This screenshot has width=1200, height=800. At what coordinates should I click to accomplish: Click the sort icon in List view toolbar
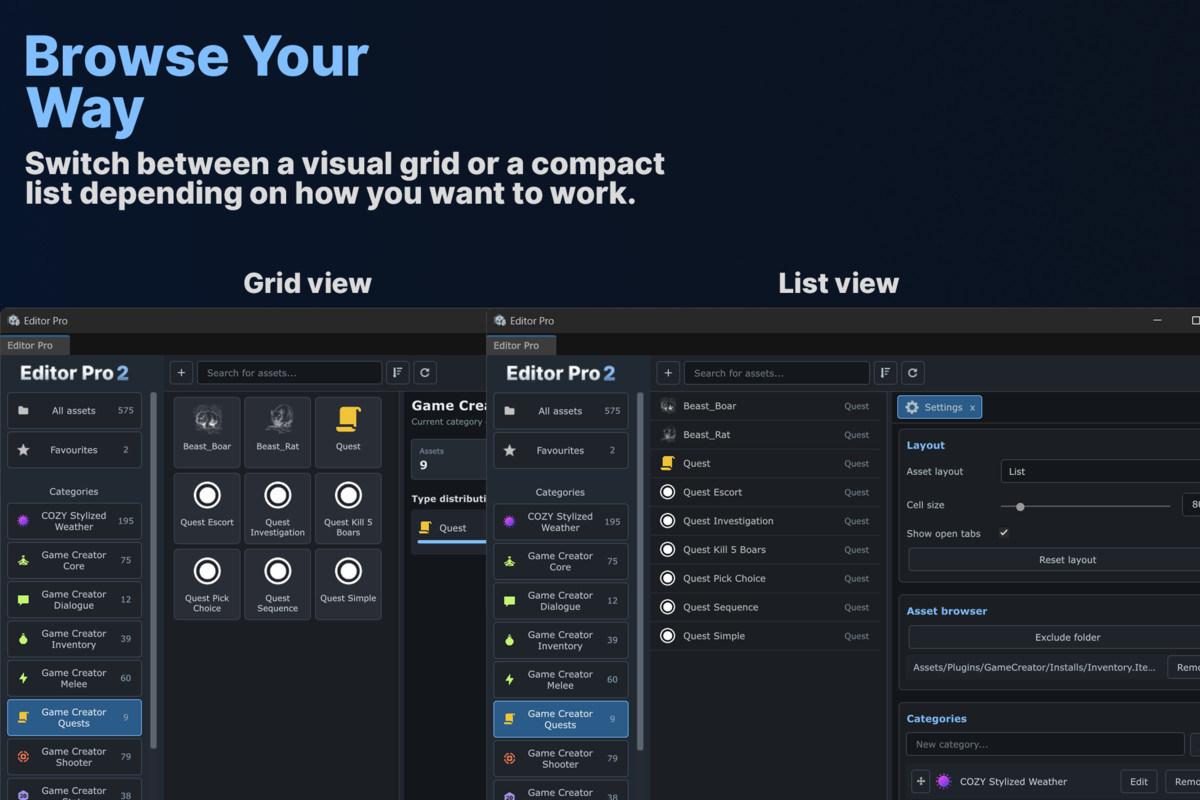[x=885, y=373]
